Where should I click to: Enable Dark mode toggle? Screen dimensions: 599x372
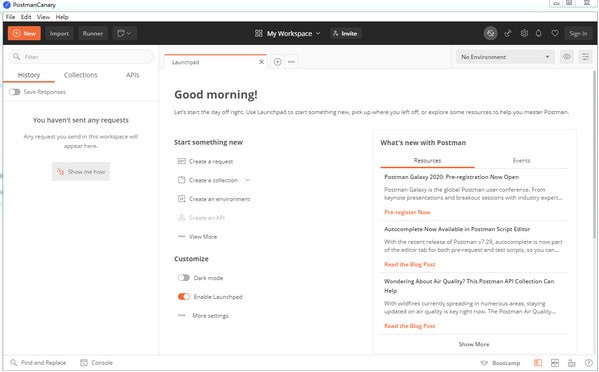(184, 278)
